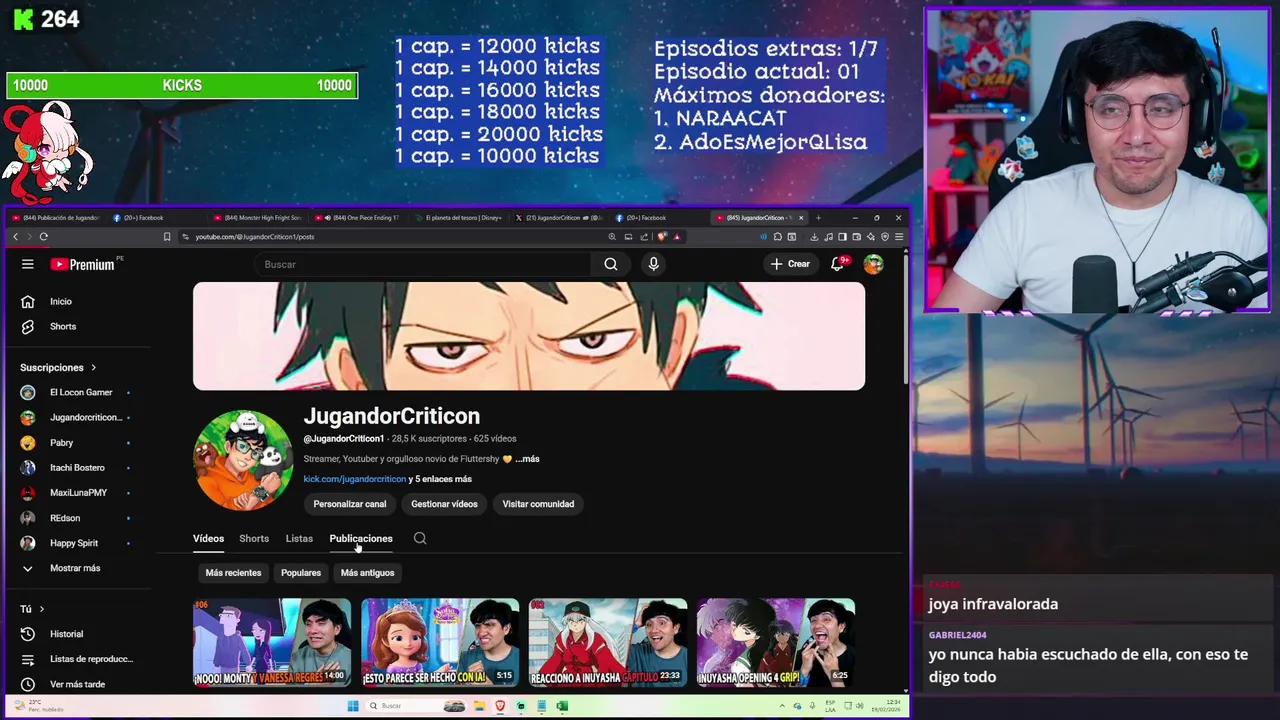Open the YouTube hamburger guide menu

[x=28, y=264]
